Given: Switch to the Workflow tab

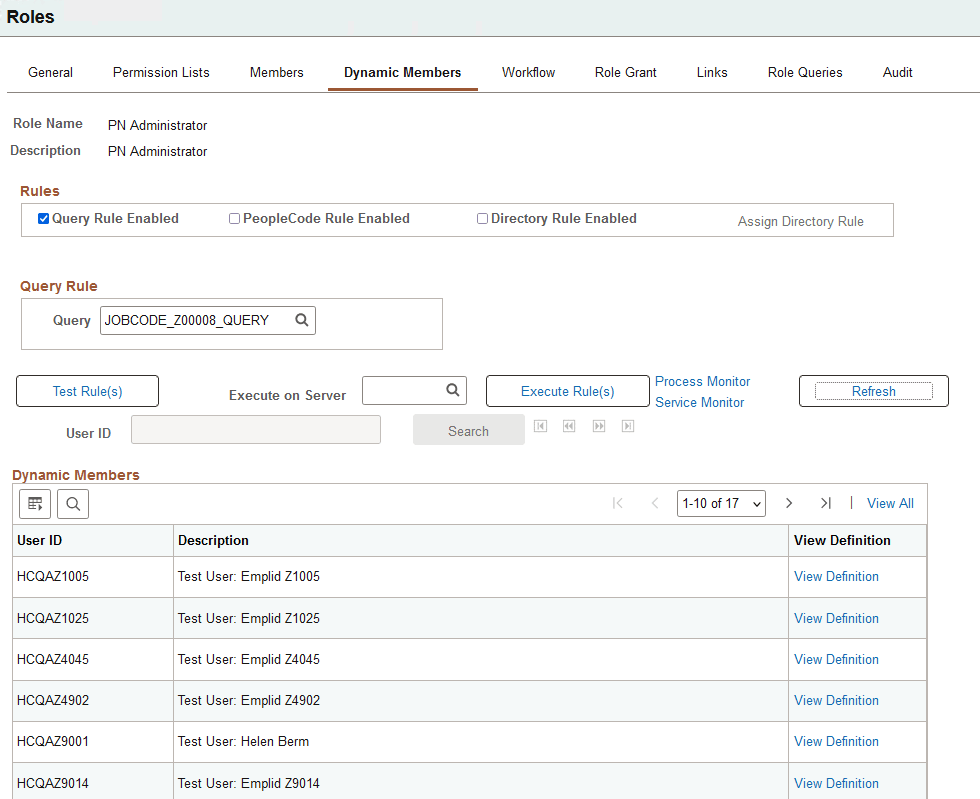Looking at the screenshot, I should click(528, 72).
